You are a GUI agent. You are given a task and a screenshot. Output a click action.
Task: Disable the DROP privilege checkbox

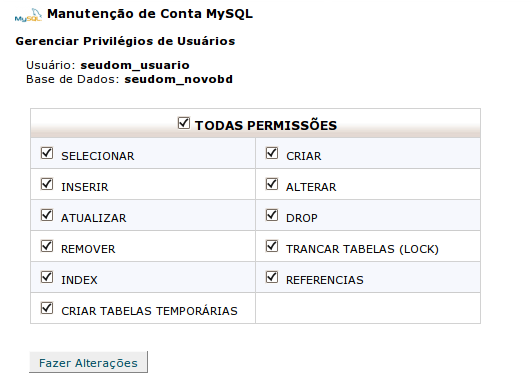[x=272, y=215]
